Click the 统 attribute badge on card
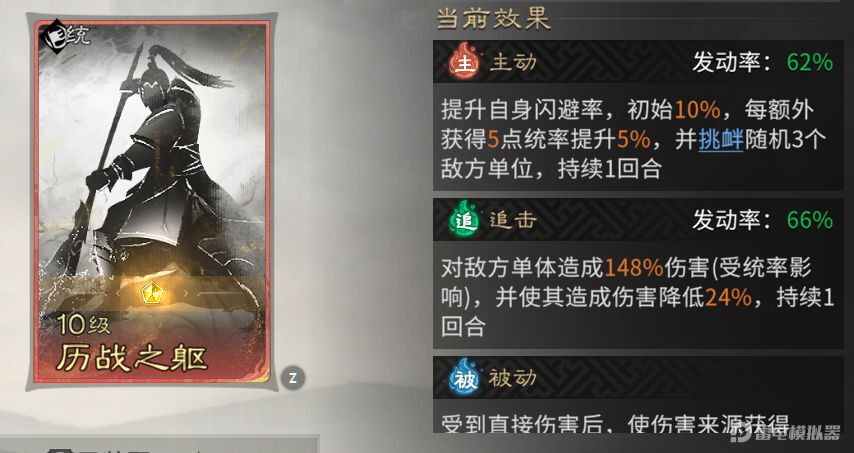 pos(64,38)
